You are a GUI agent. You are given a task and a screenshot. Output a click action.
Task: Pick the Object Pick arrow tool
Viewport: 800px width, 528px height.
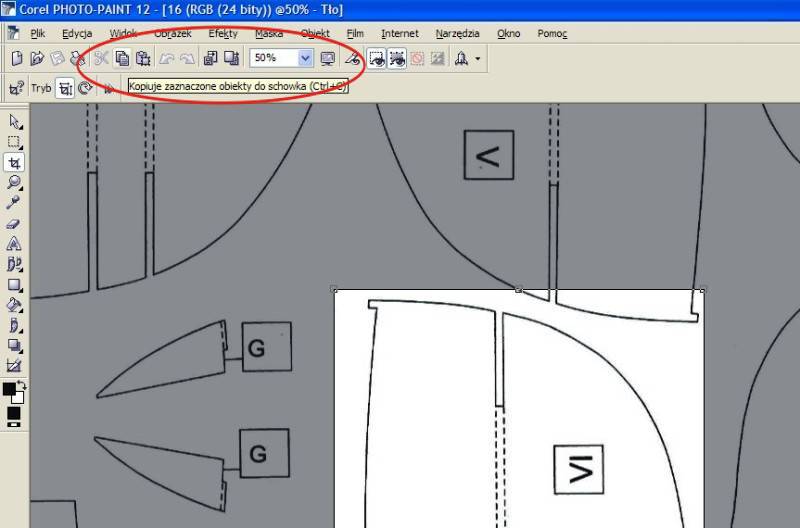pos(14,122)
